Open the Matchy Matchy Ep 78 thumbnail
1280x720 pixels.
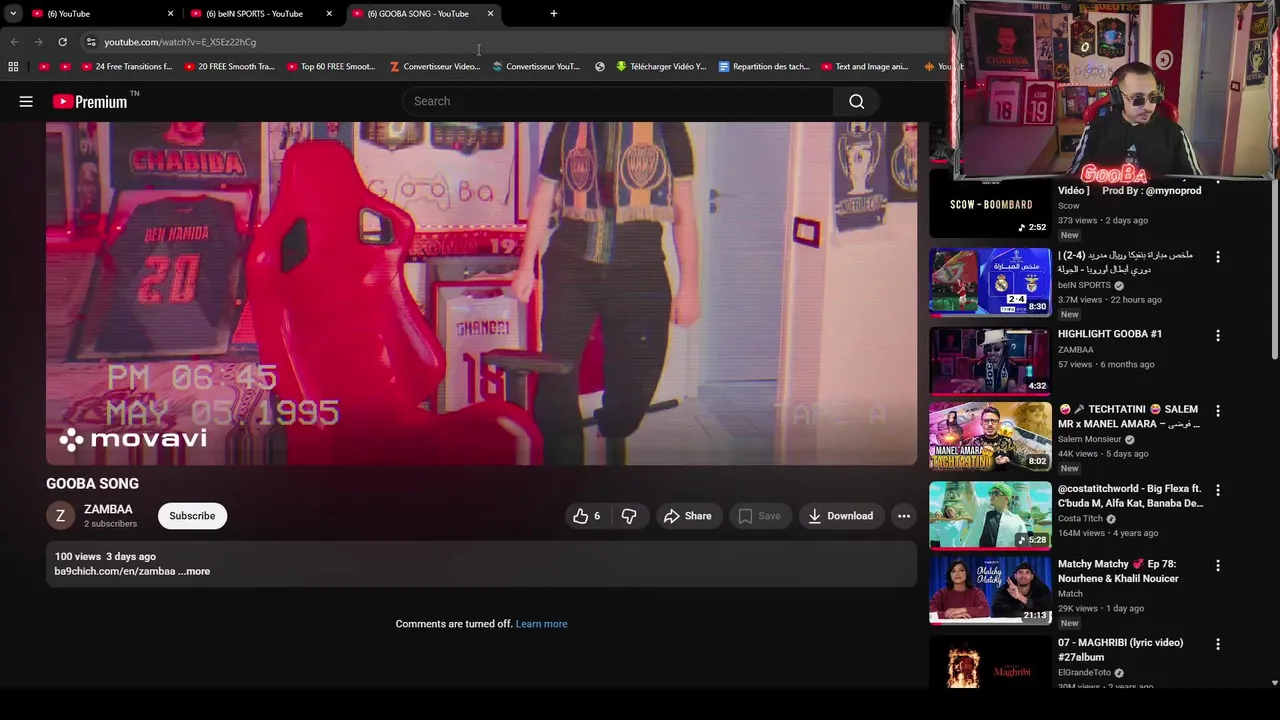tap(990, 590)
